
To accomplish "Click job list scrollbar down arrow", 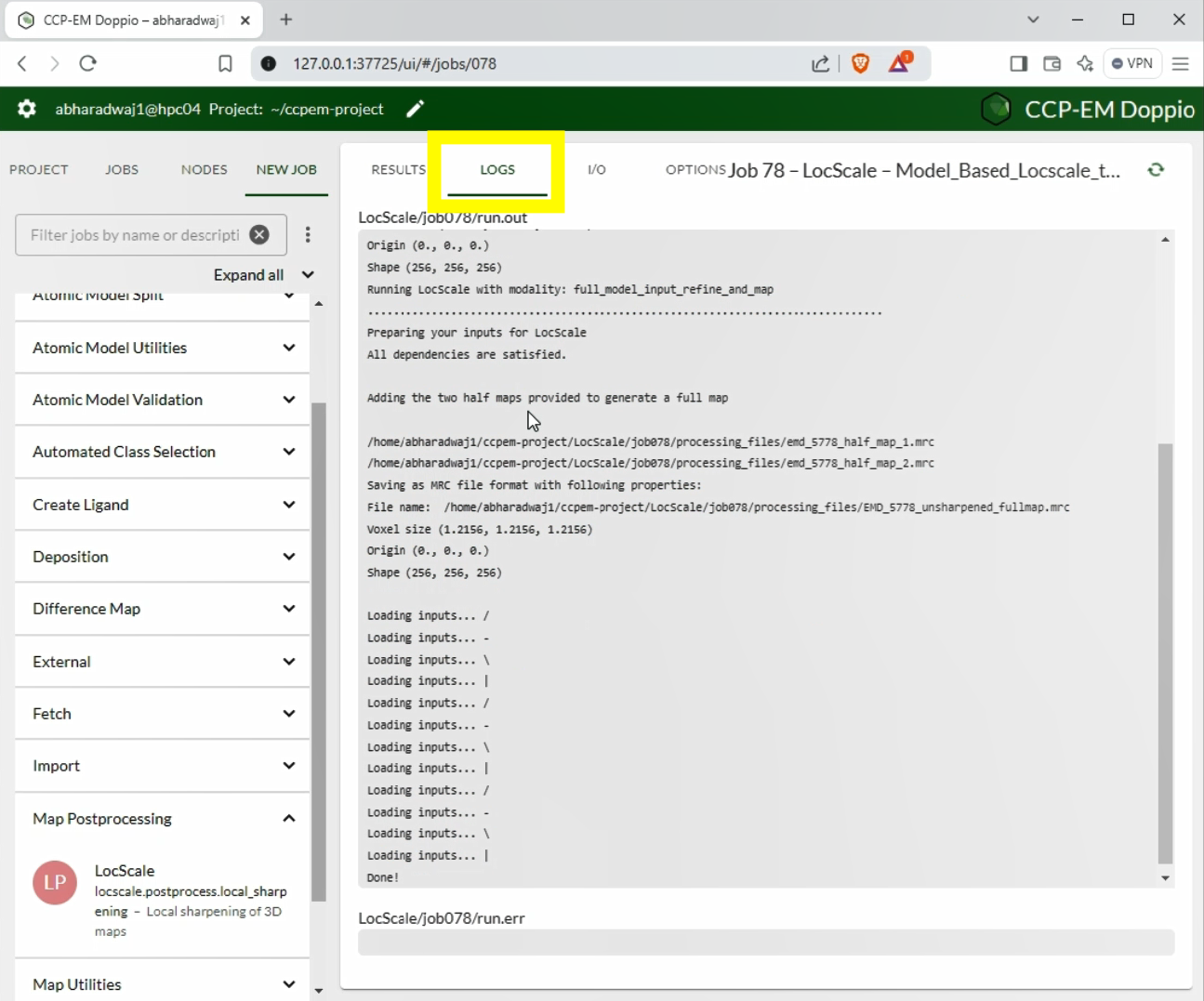I will click(319, 991).
